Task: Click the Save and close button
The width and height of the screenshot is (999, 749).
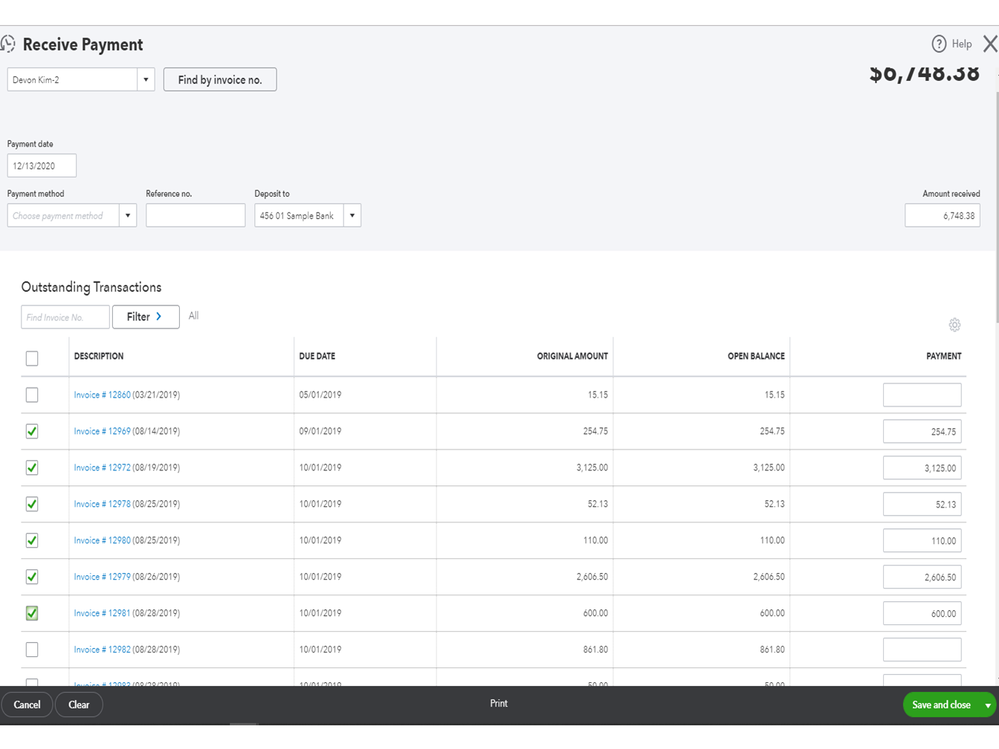Action: (x=941, y=705)
